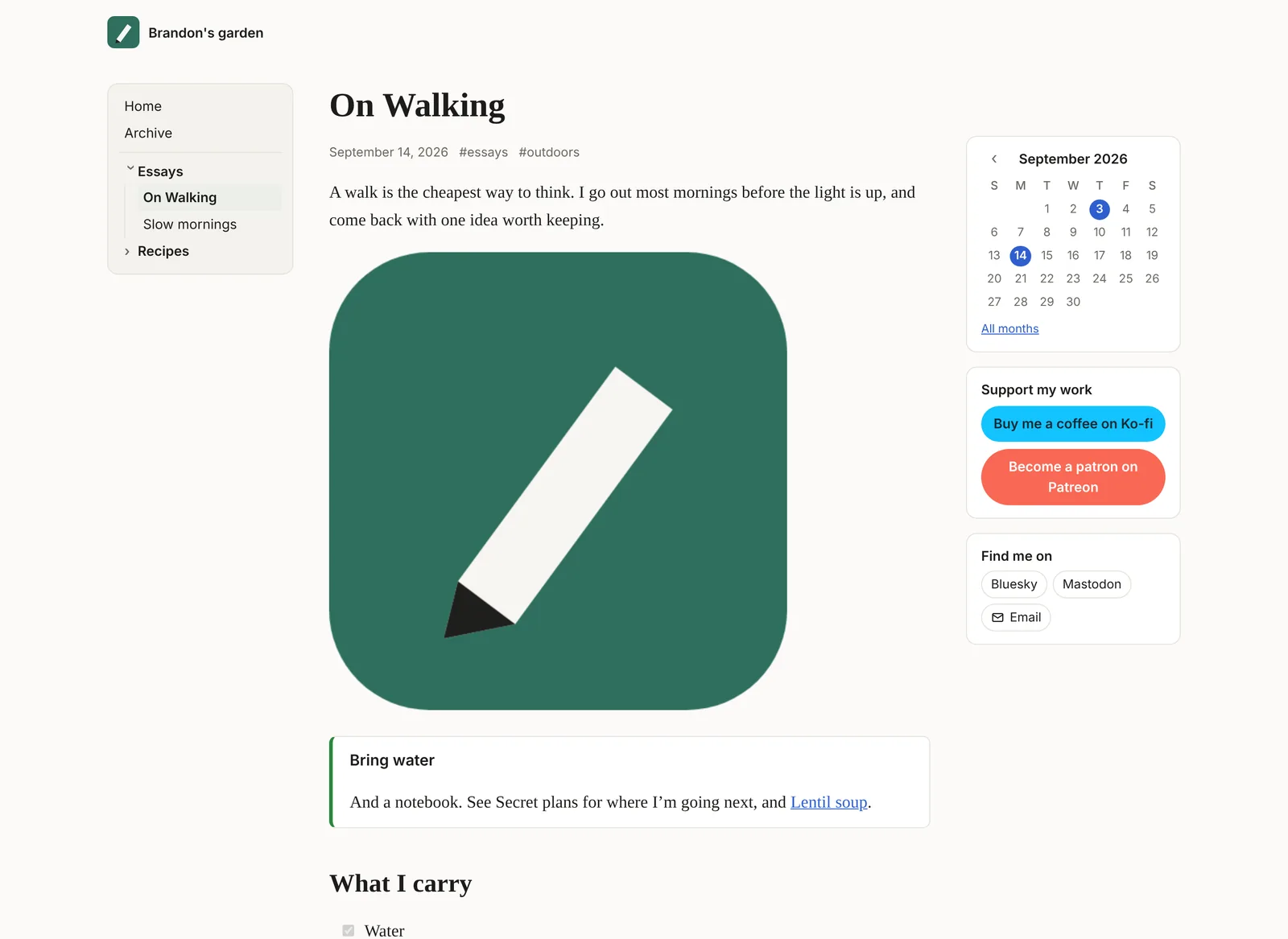Image resolution: width=1288 pixels, height=939 pixels.
Task: Click Buy me a coffee on Ko-fi
Action: 1072,424
